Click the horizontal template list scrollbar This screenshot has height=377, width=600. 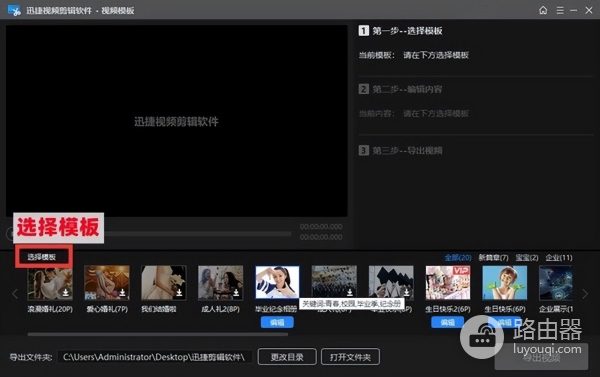[x=158, y=334]
